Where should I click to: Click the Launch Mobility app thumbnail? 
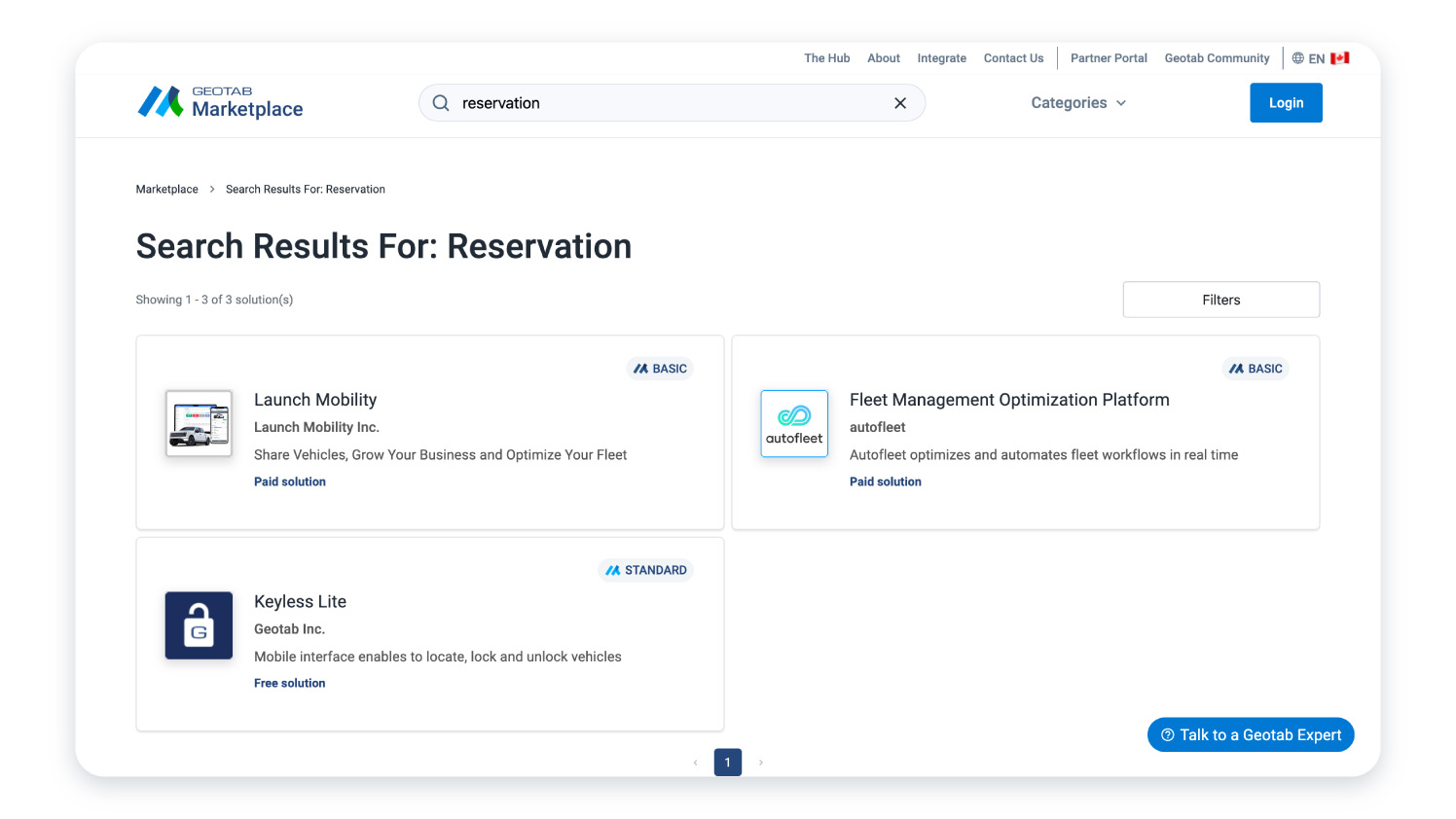(199, 423)
